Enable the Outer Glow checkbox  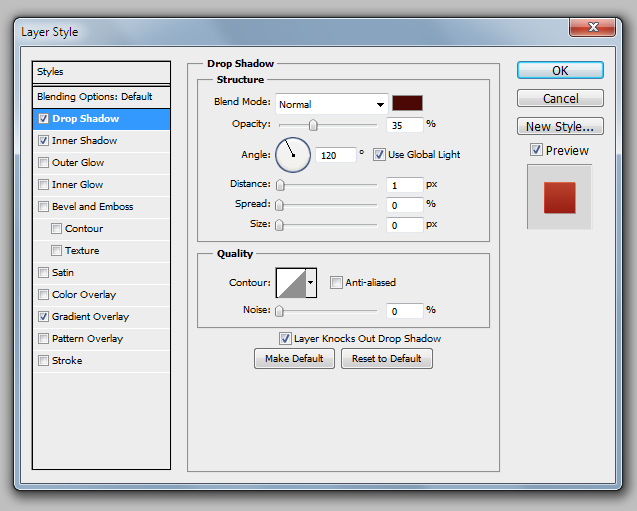pyautogui.click(x=43, y=162)
